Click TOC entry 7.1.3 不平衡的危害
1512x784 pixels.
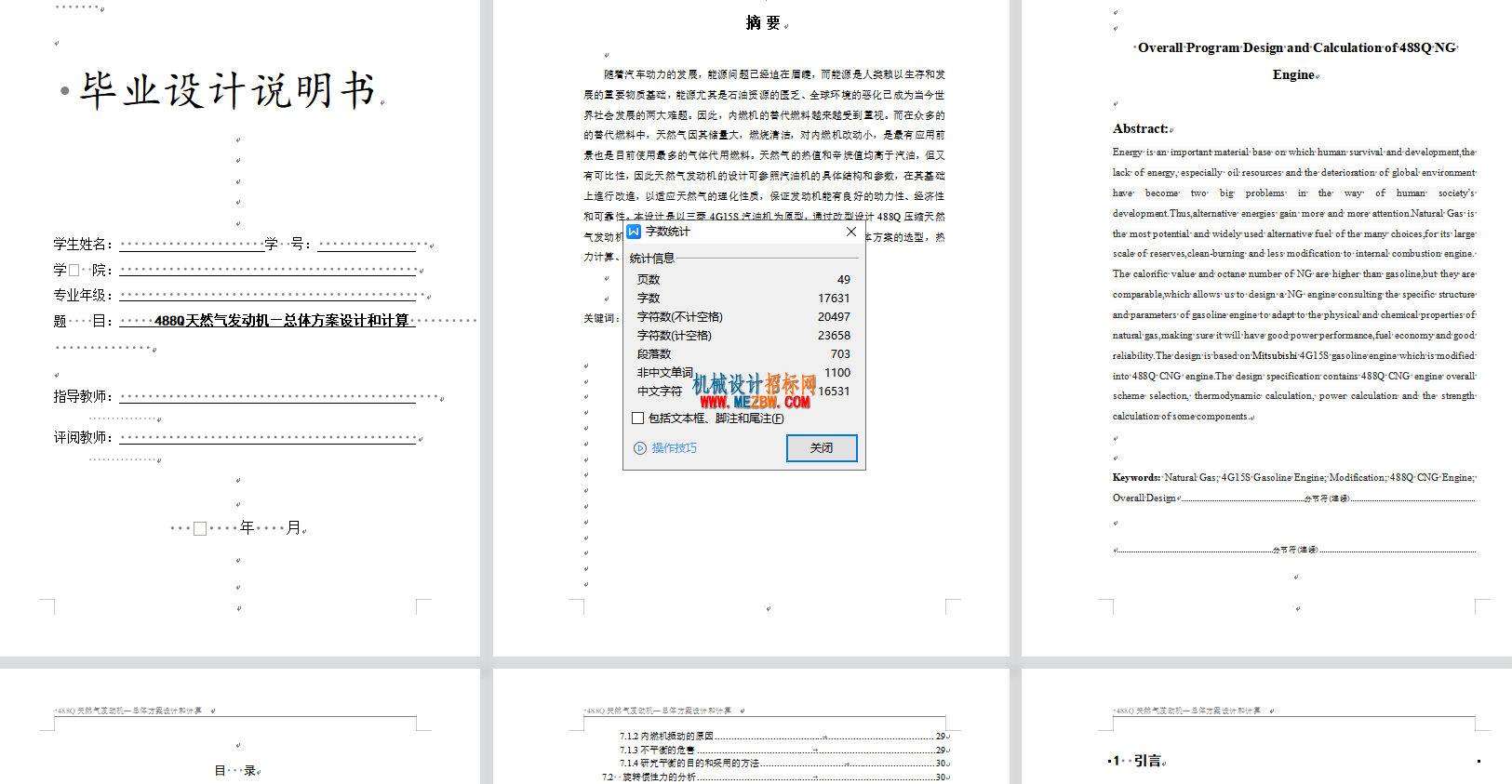point(784,750)
